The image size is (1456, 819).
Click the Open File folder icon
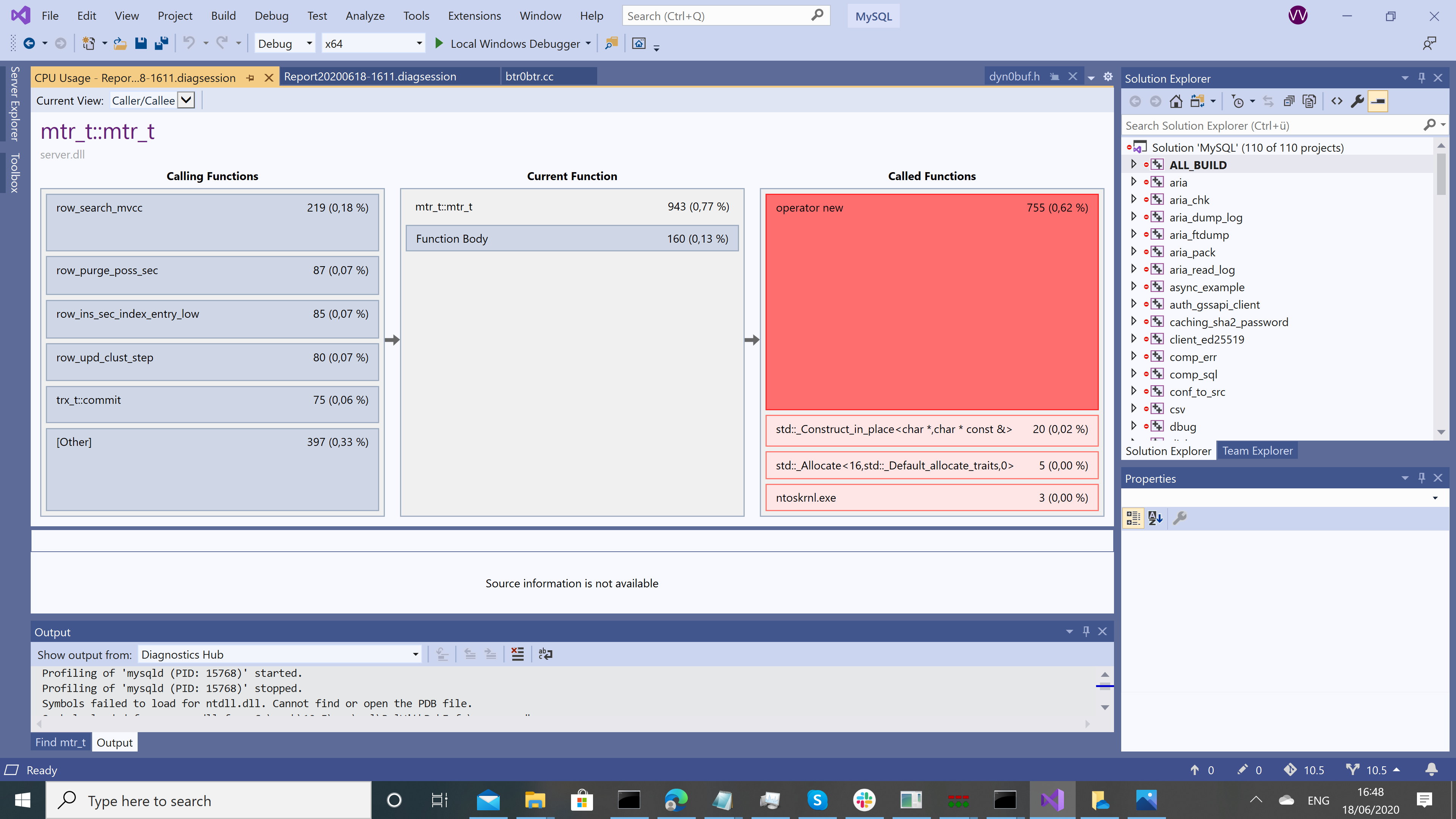(120, 44)
